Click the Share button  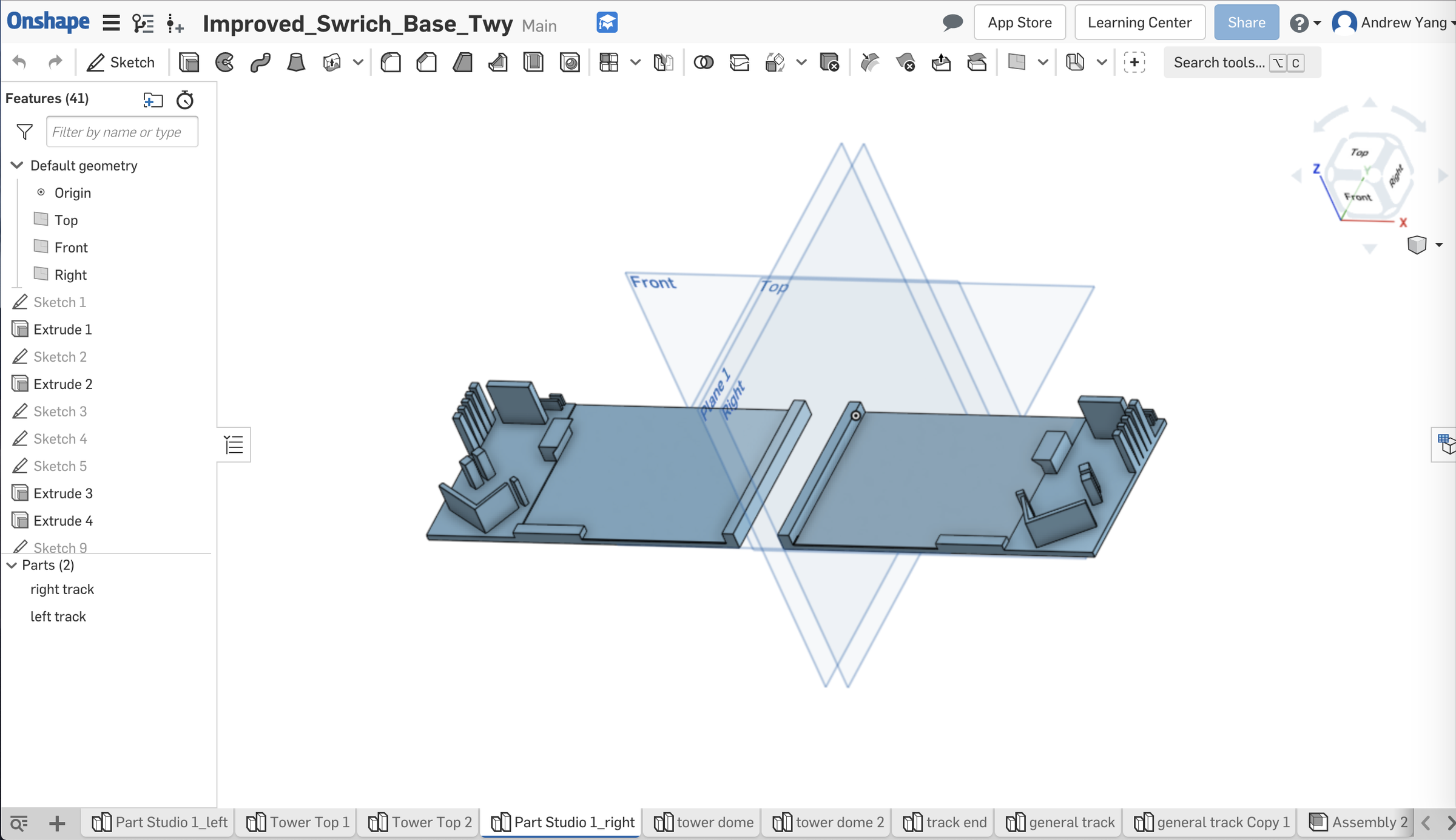[1245, 22]
